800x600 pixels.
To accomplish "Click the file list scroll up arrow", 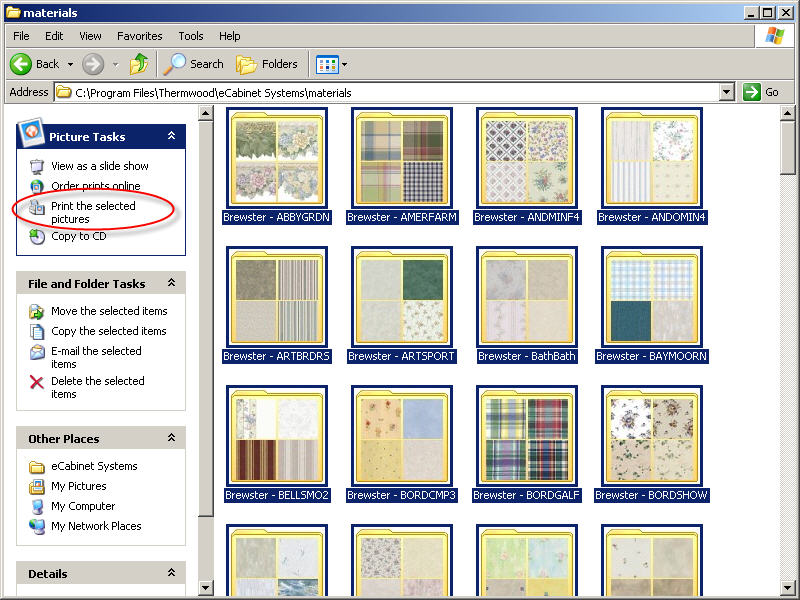I will (788, 113).
